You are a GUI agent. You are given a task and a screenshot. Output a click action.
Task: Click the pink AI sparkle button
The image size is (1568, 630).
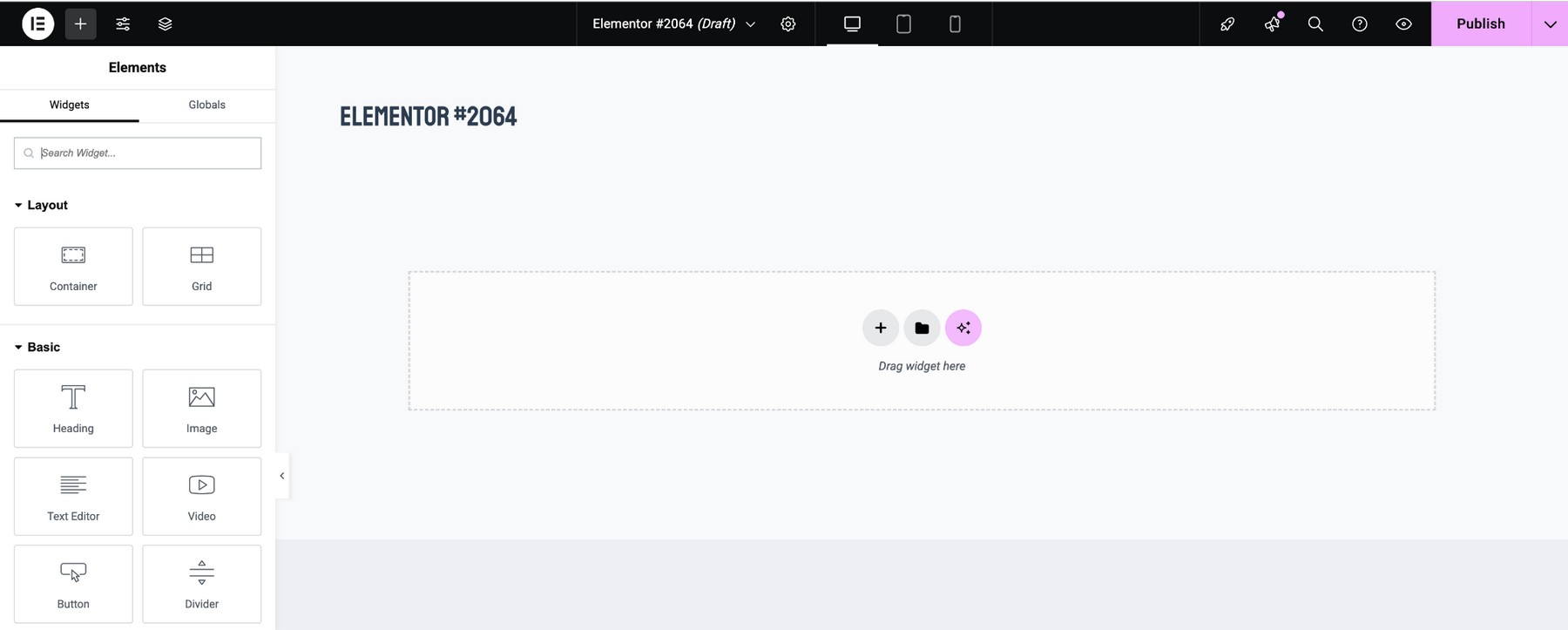(963, 328)
